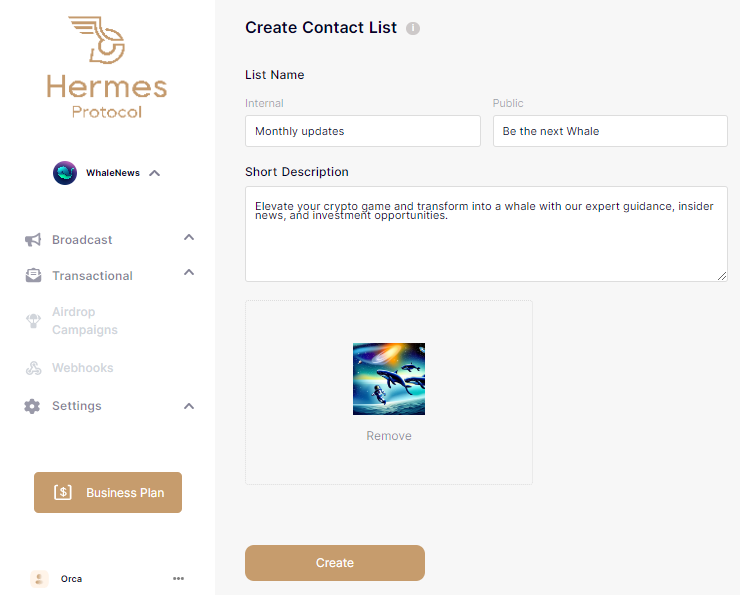This screenshot has height=595, width=740.
Task: Click the Transactional envelope icon
Action: coord(33,276)
